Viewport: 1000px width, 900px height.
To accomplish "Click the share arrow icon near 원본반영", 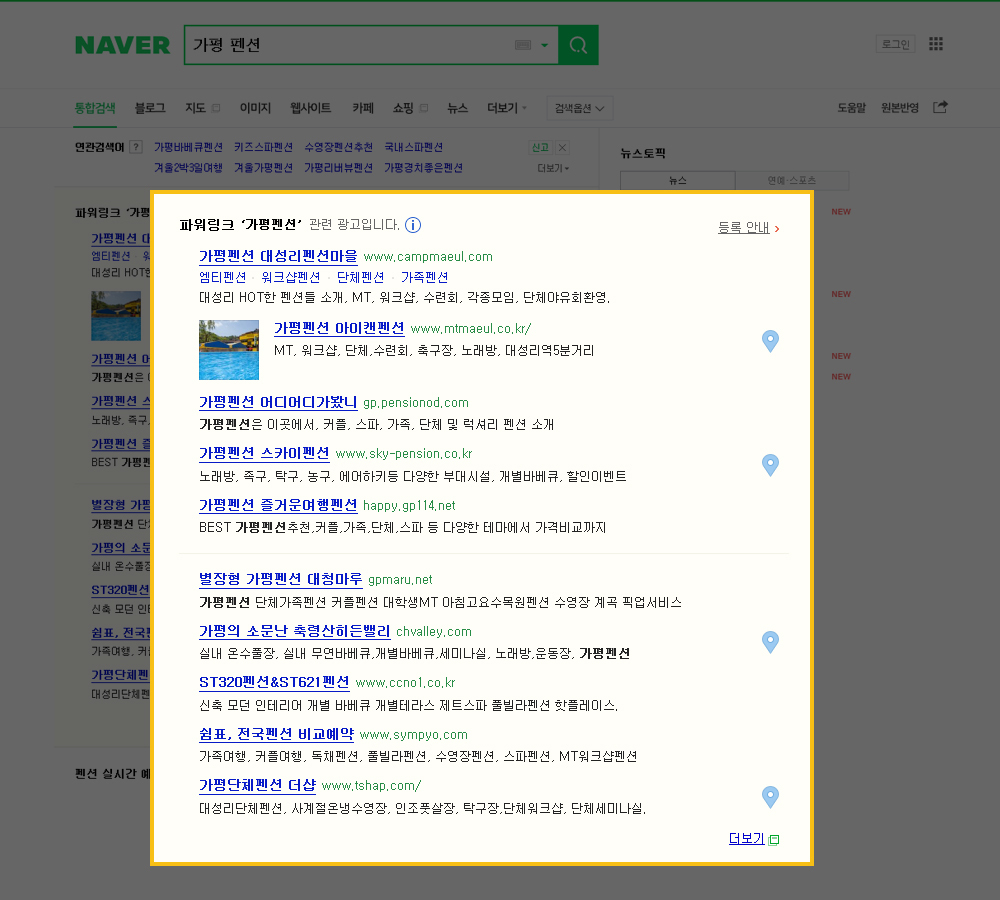I will 940,107.
